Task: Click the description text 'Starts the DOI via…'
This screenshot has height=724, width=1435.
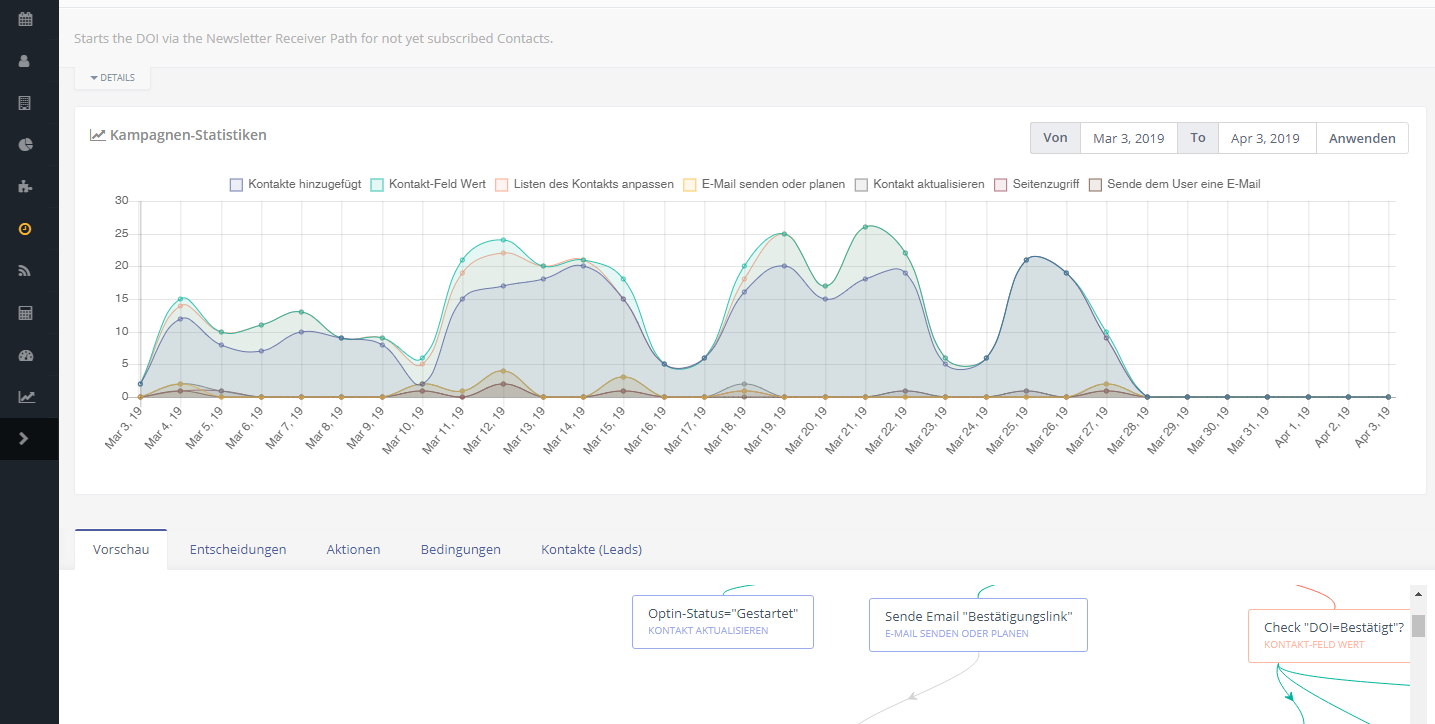Action: 313,39
